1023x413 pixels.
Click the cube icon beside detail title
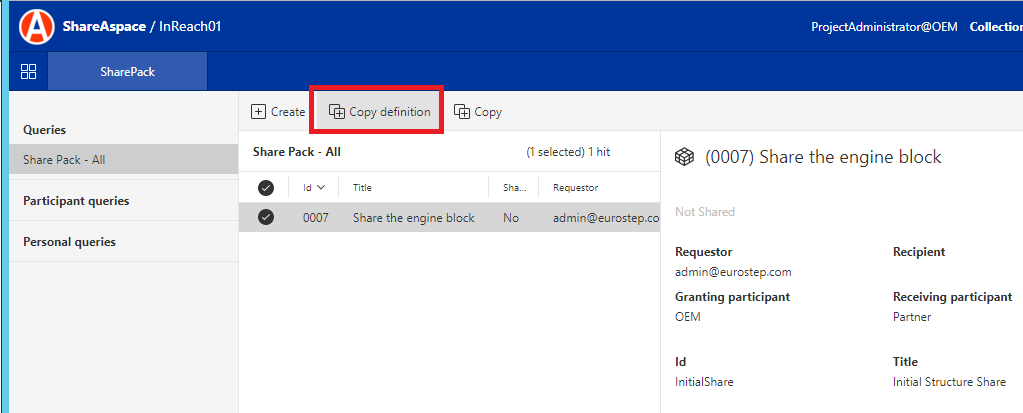[x=684, y=157]
